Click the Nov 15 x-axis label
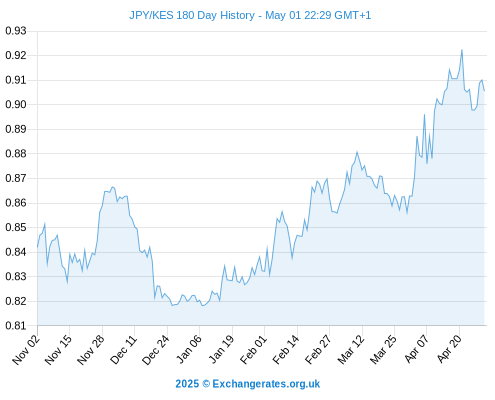 tap(58, 350)
